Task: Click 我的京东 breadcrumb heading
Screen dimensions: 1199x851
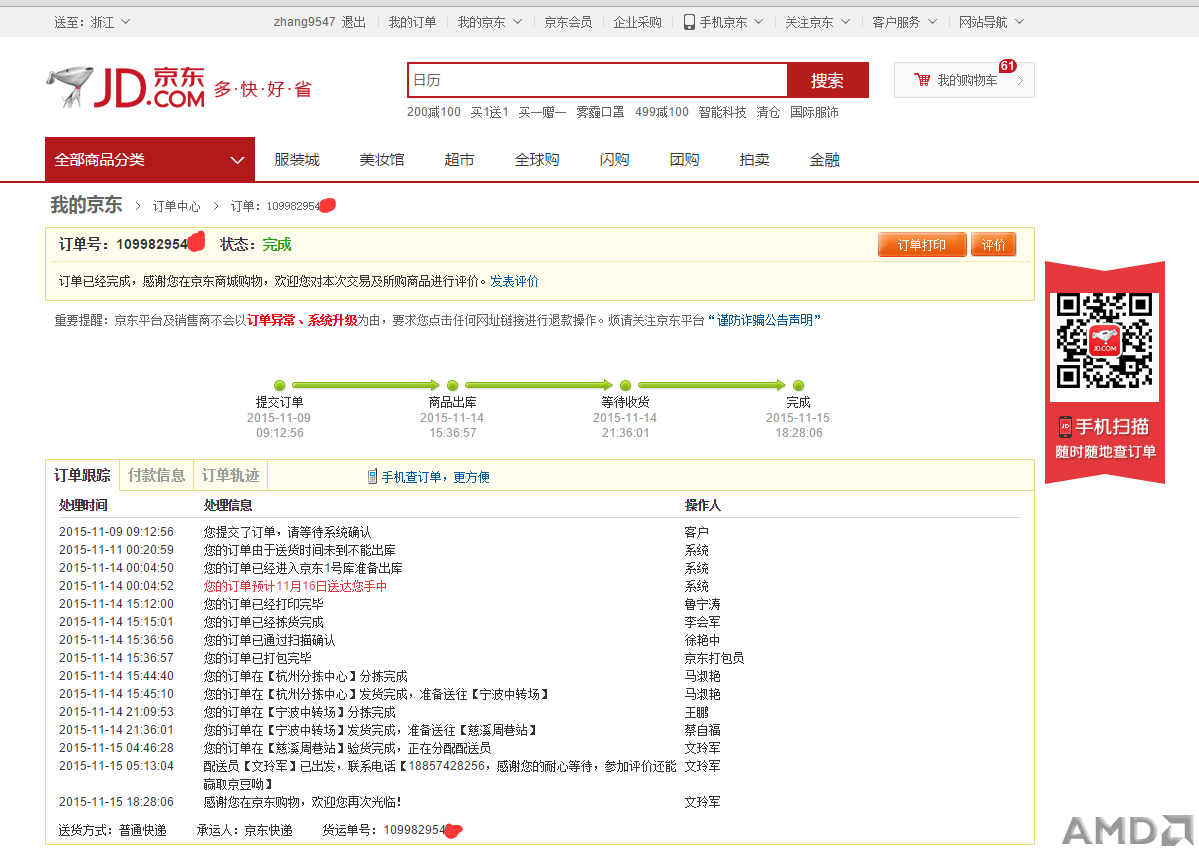Action: click(x=86, y=205)
